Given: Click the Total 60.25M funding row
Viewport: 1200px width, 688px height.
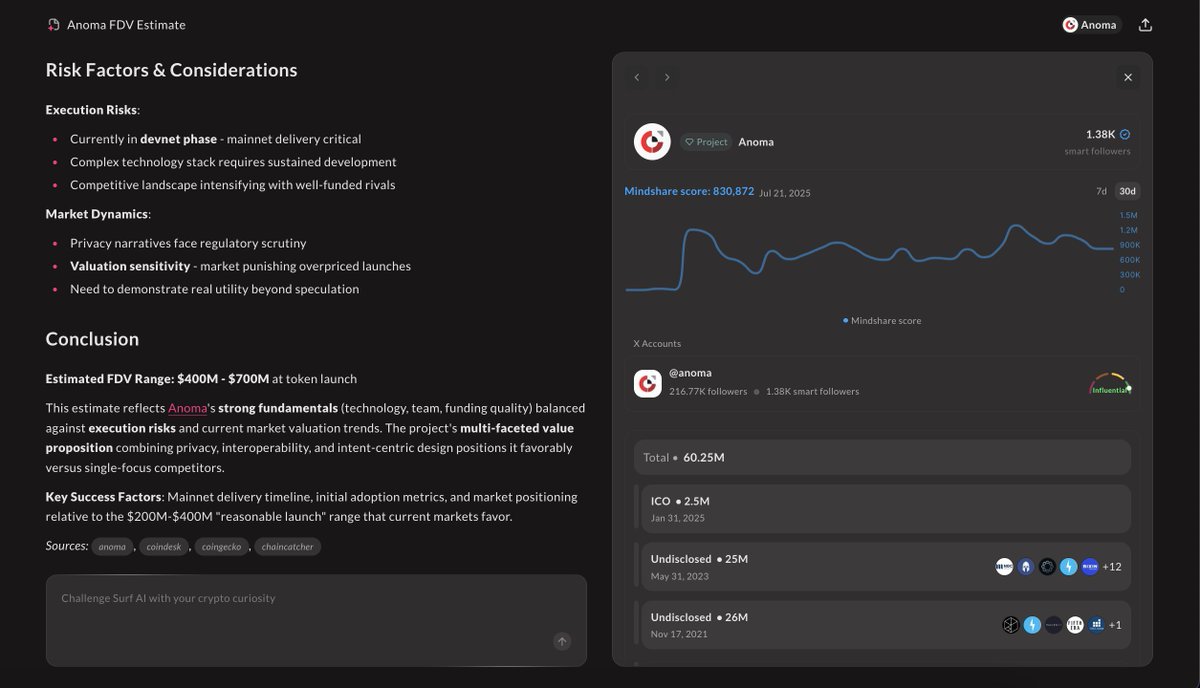Looking at the screenshot, I should click(882, 457).
